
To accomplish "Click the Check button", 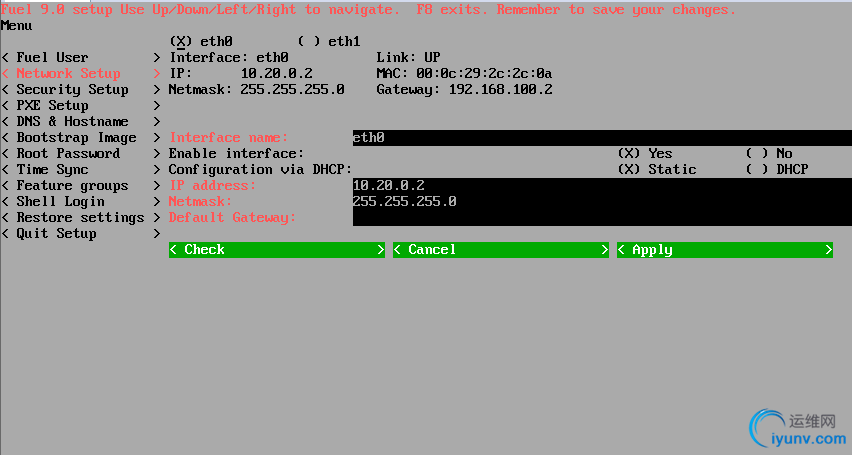I will coord(277,250).
